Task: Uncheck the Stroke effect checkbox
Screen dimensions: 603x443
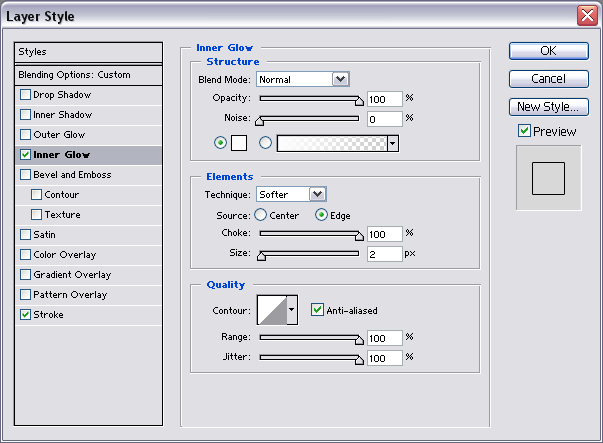Action: click(25, 315)
